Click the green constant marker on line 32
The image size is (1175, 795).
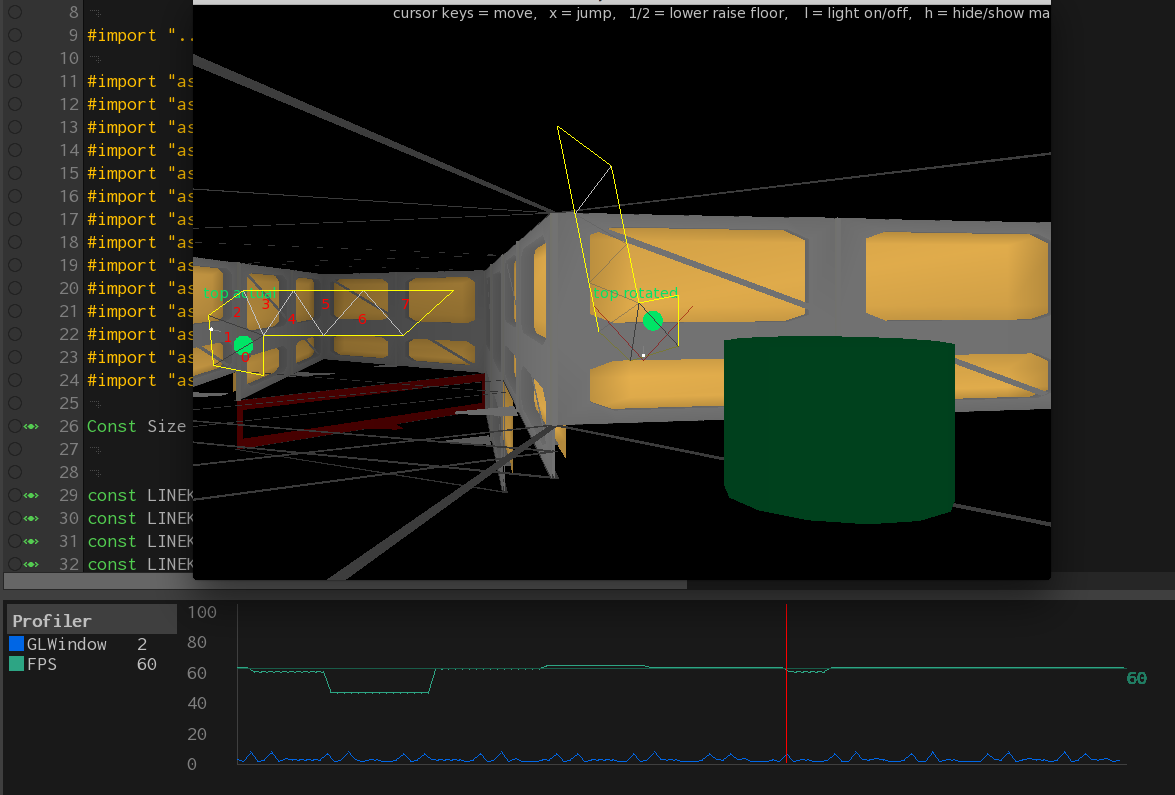pyautogui.click(x=32, y=564)
